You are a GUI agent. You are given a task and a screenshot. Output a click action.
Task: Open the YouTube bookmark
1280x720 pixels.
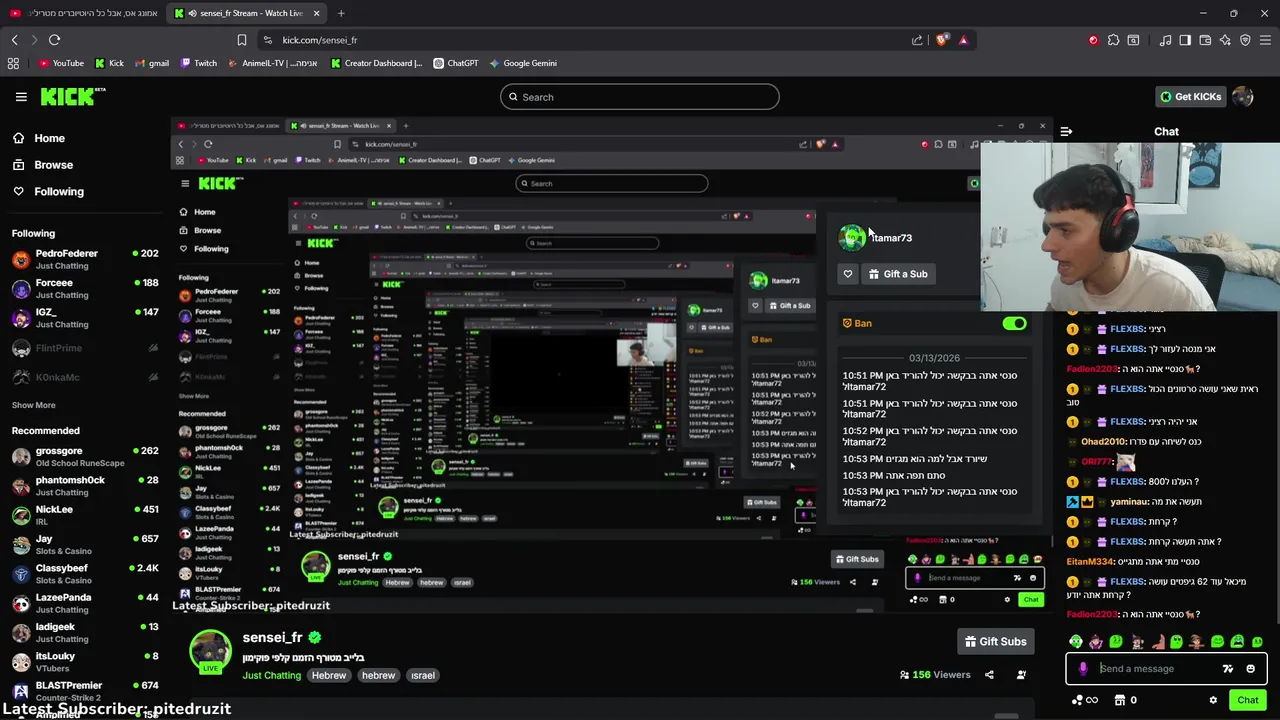[61, 63]
